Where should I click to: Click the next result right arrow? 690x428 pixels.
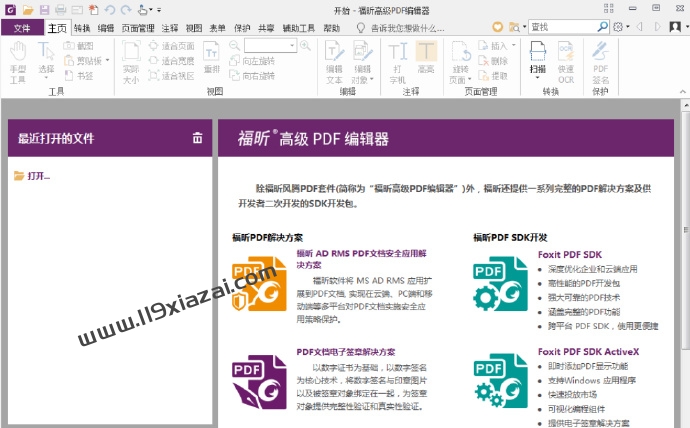coord(657,27)
